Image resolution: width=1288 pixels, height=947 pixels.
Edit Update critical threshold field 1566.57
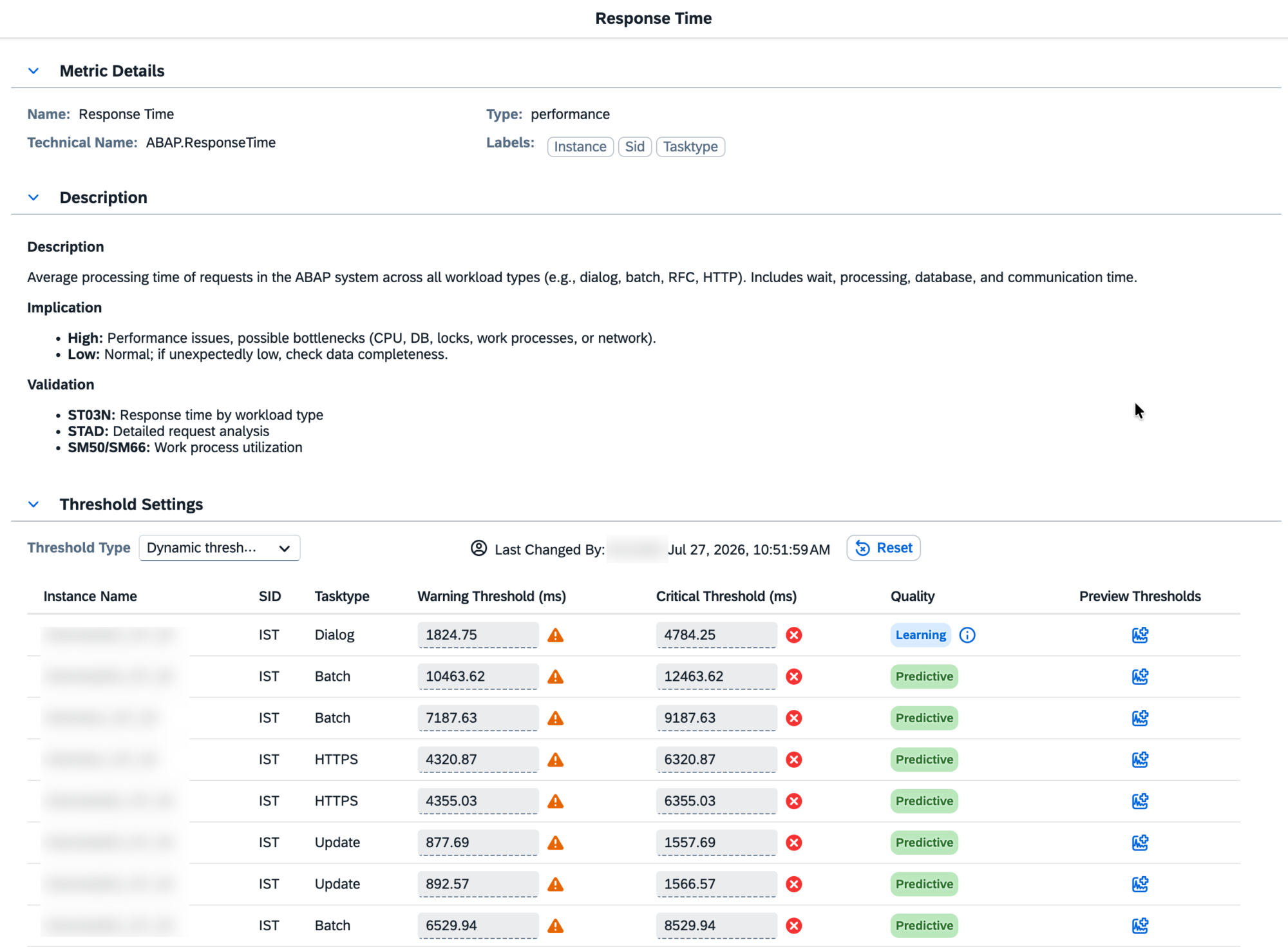click(x=716, y=885)
